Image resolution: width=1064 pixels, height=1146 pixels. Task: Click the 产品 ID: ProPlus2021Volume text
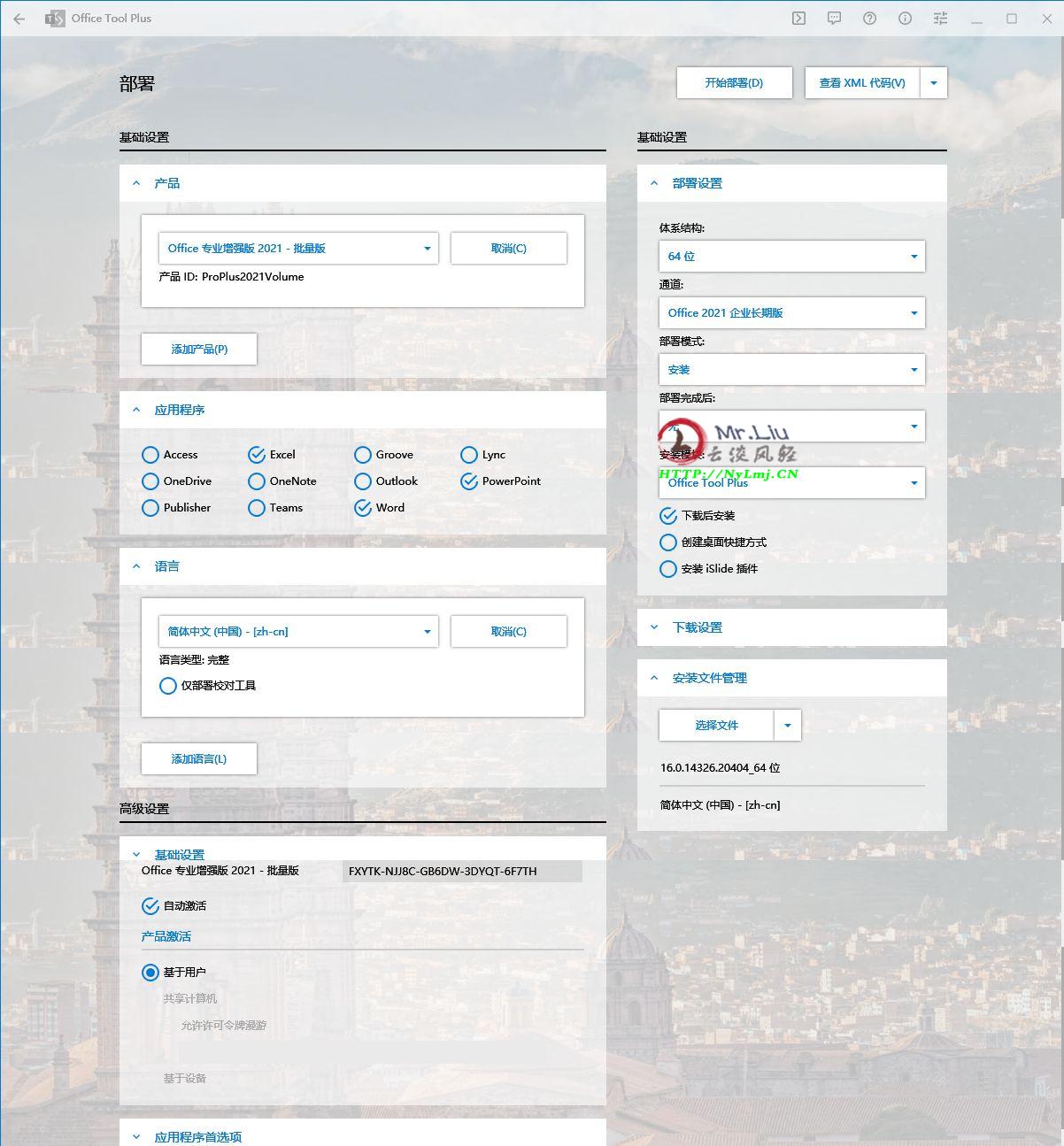coord(232,277)
